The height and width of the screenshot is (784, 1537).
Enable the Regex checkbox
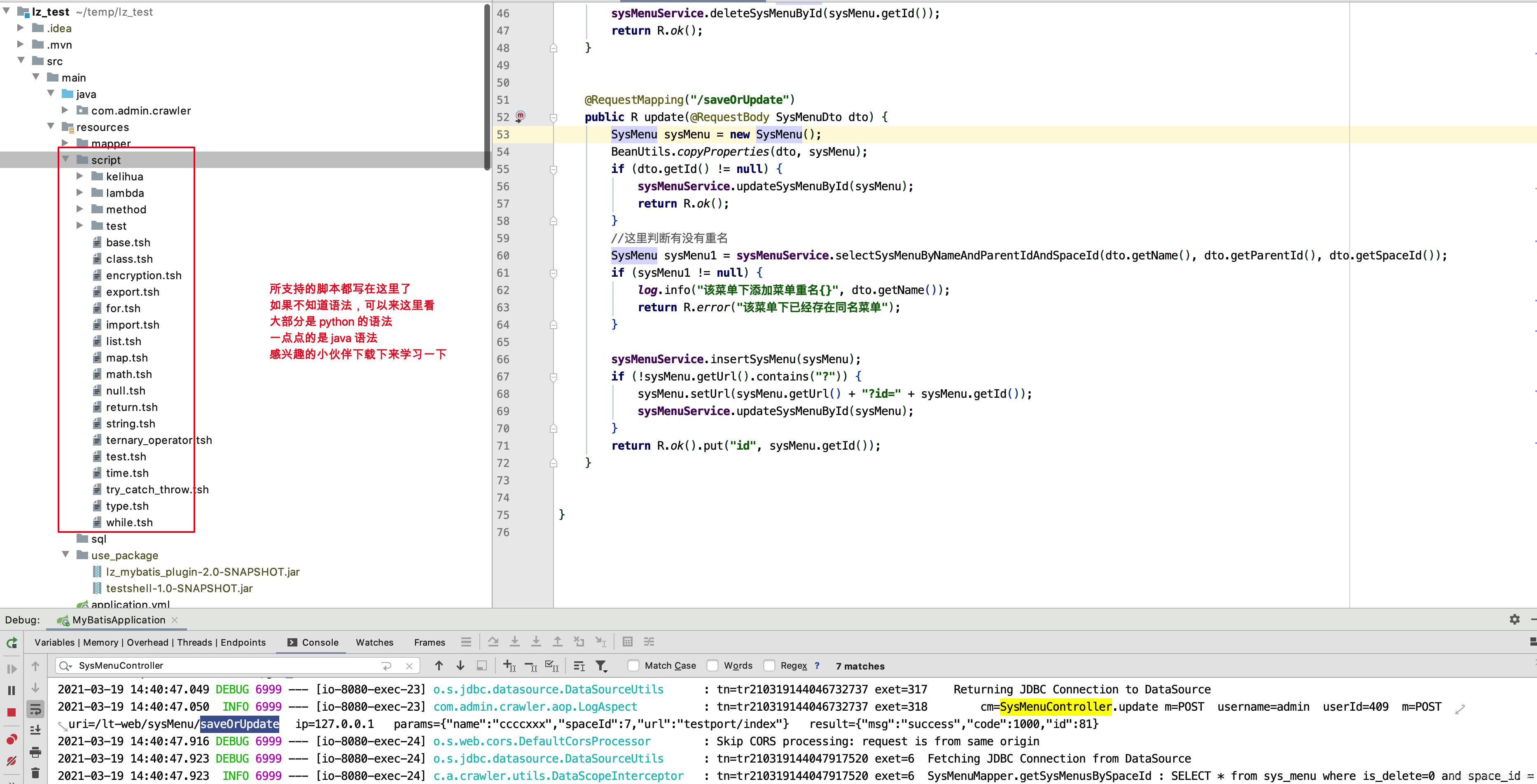coord(770,665)
